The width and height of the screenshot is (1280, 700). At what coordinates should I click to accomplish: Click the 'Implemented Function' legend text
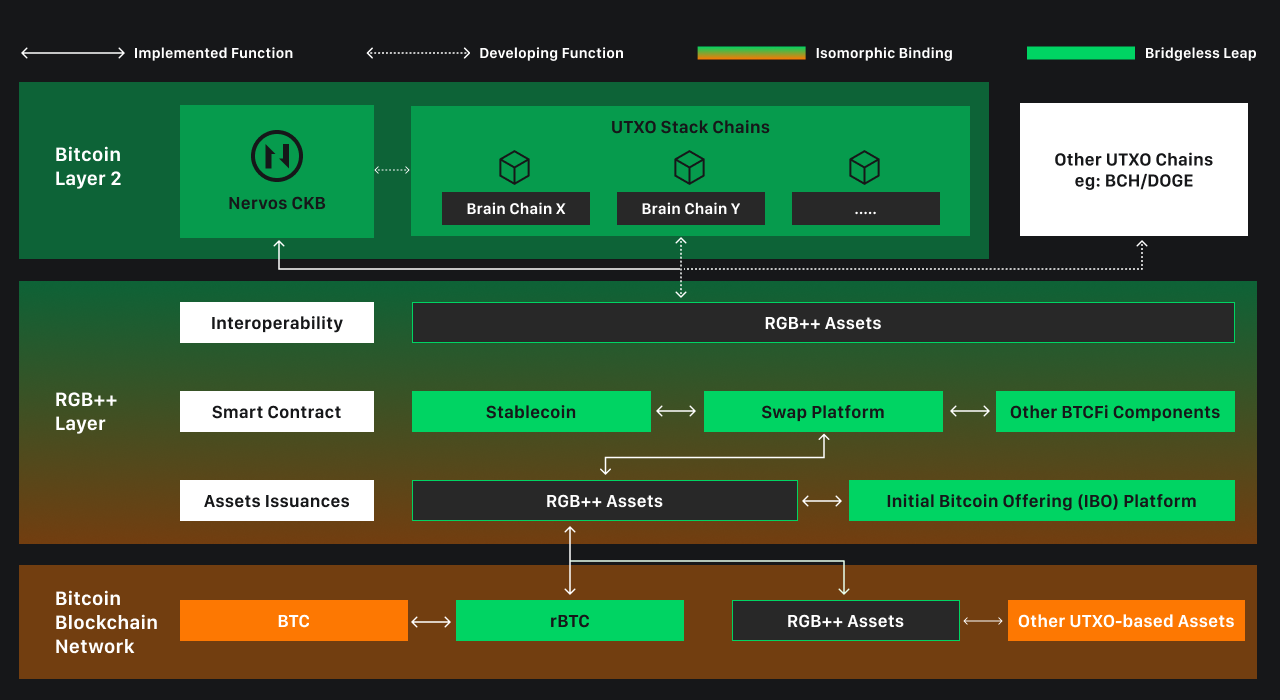(x=214, y=53)
